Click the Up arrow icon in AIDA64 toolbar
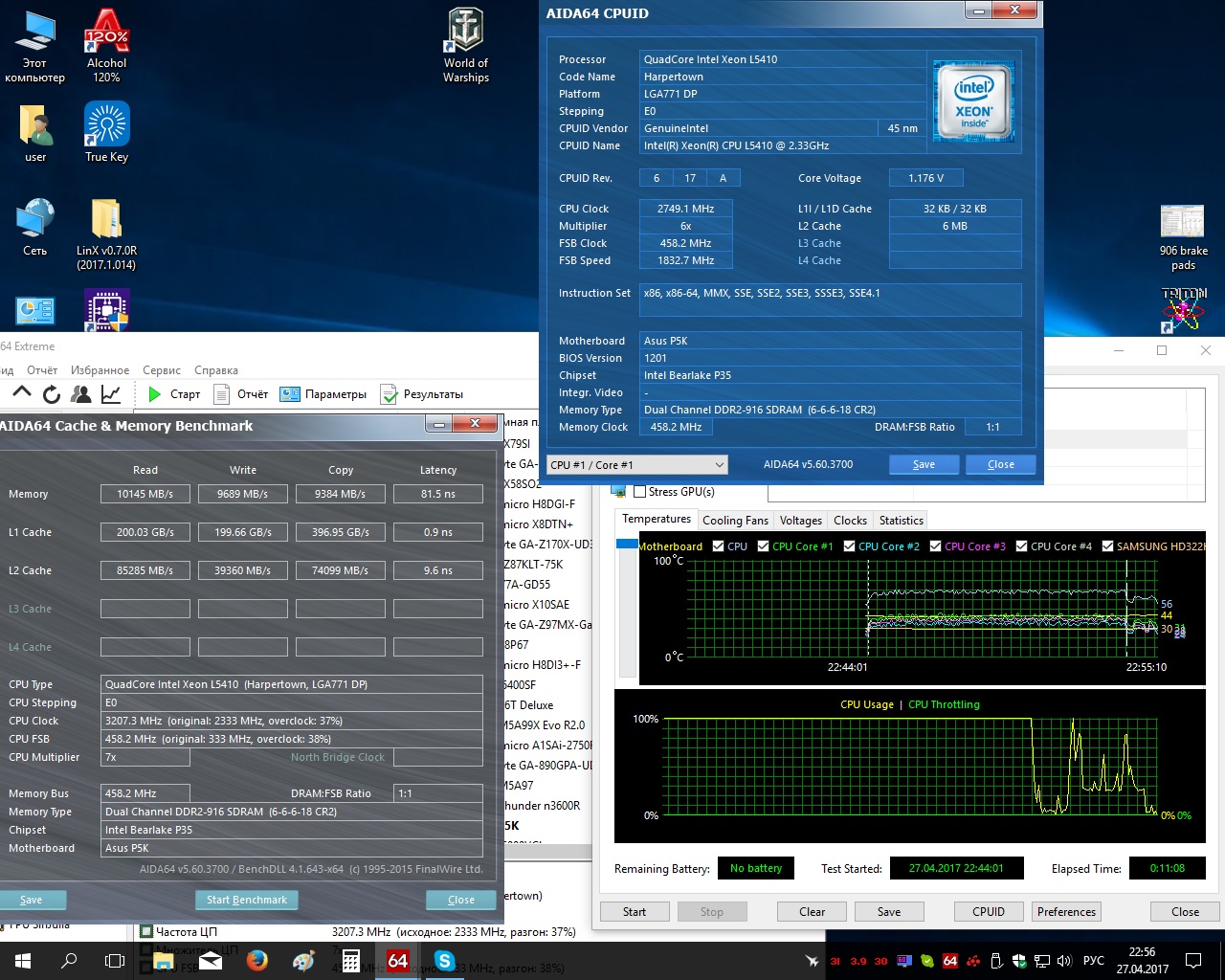Image resolution: width=1225 pixels, height=980 pixels. (x=21, y=393)
